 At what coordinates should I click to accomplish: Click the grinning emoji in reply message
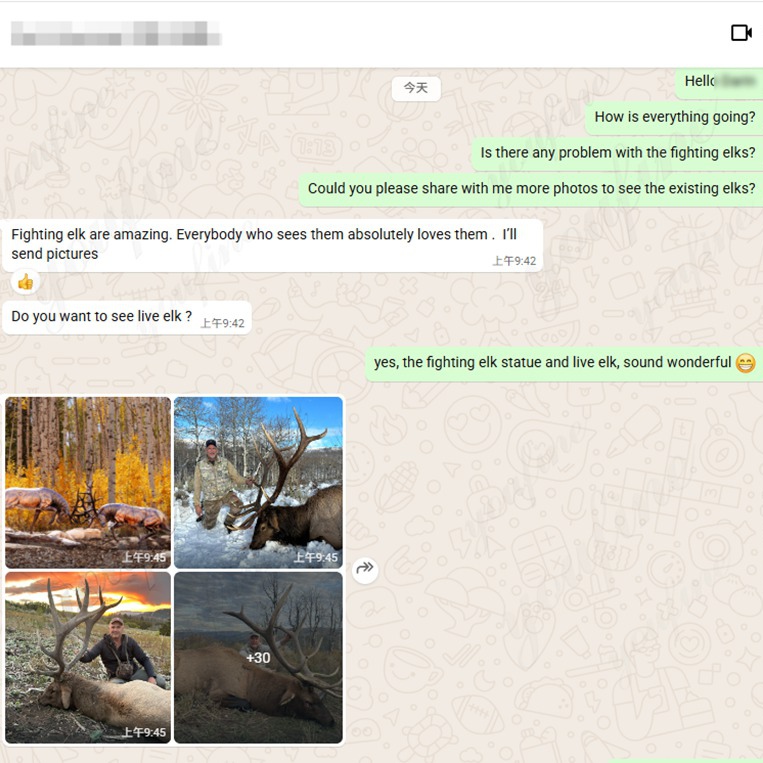[x=745, y=363]
